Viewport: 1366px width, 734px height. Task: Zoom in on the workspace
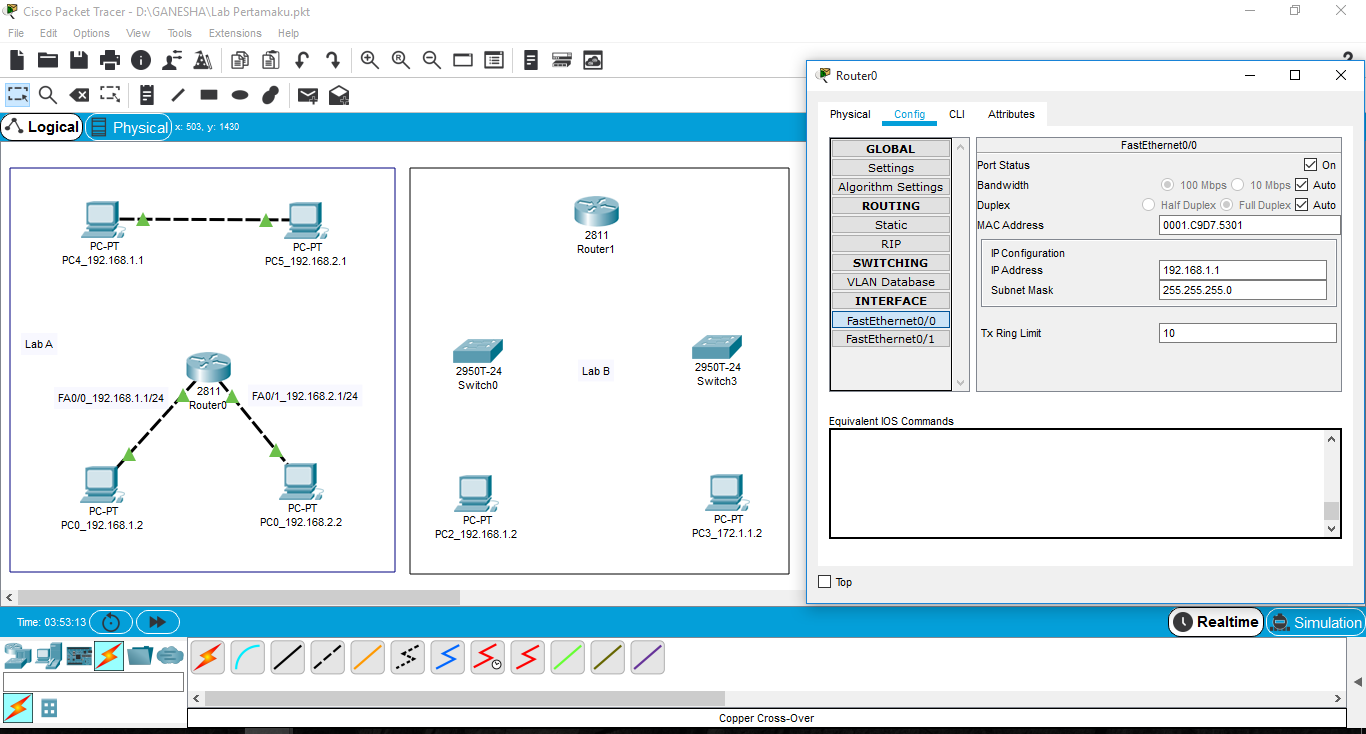click(x=370, y=60)
